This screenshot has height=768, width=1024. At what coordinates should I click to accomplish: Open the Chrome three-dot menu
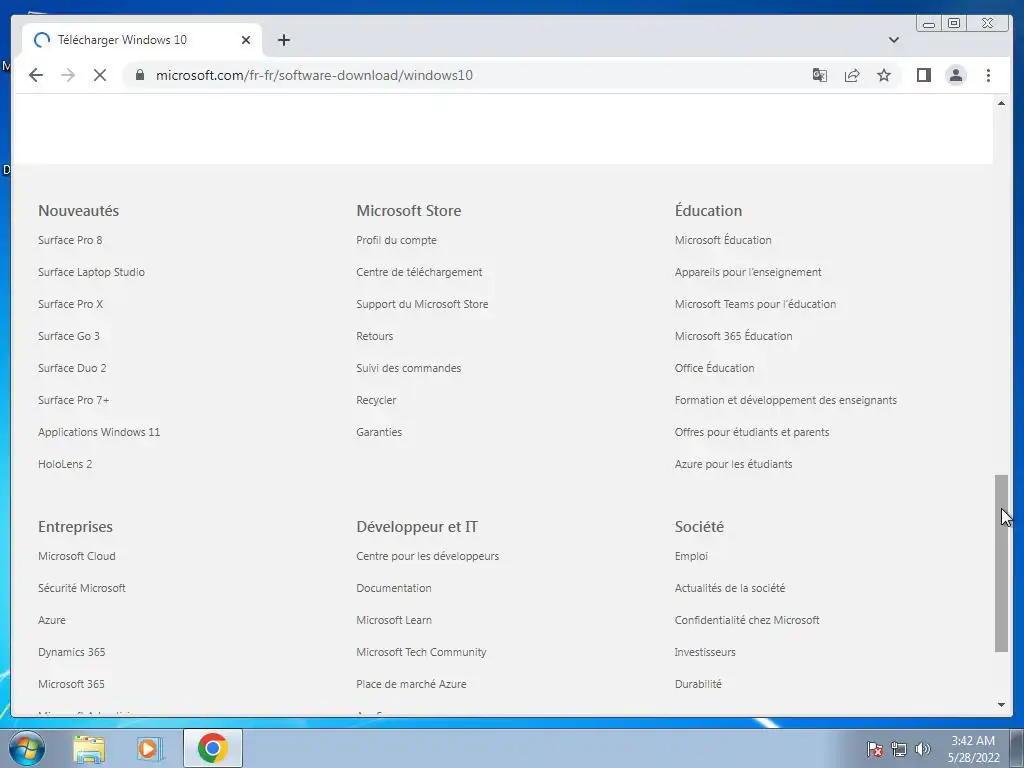click(x=988, y=75)
